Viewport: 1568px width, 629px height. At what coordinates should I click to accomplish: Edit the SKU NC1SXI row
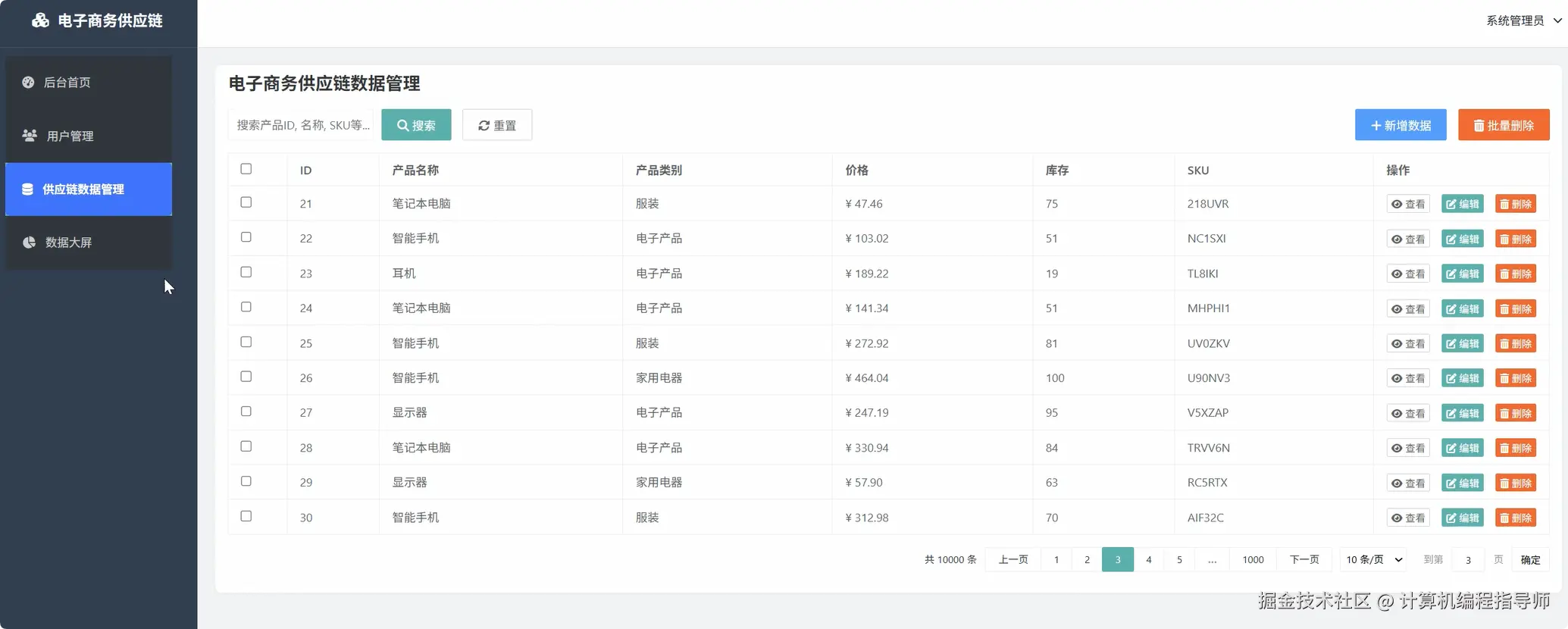[1462, 239]
